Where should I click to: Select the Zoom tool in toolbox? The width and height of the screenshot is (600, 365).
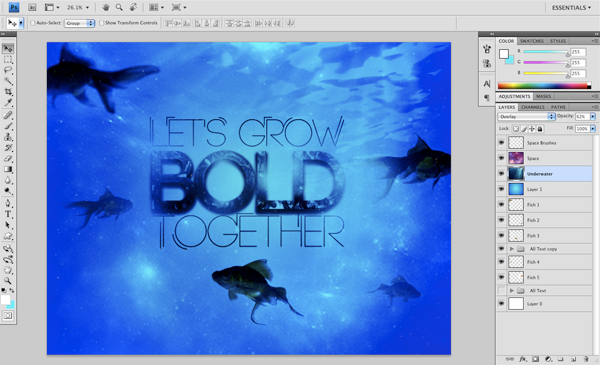click(x=8, y=281)
